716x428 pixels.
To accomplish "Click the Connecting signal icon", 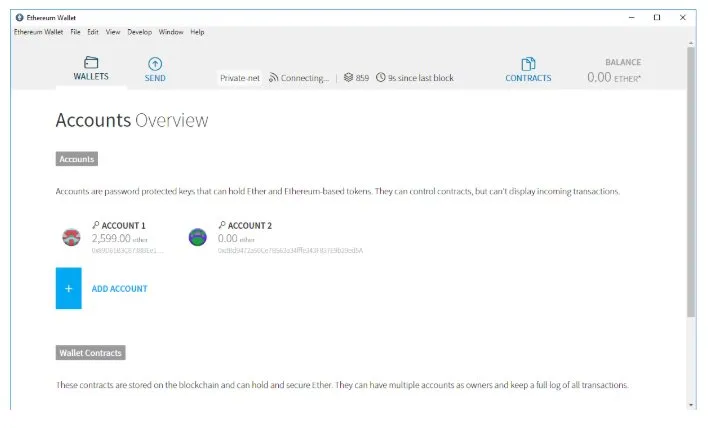I will tap(273, 78).
